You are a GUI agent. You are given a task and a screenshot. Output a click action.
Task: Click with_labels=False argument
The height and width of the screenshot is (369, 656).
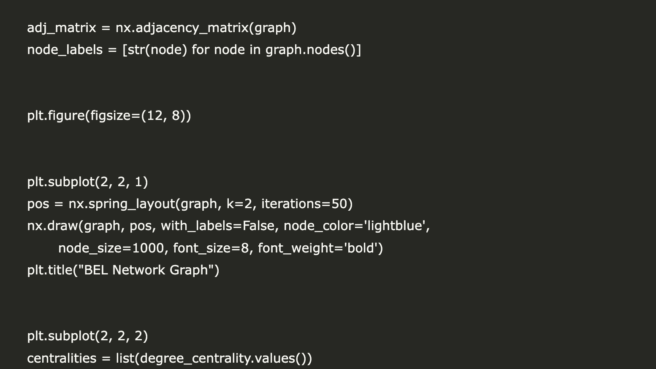(218, 226)
